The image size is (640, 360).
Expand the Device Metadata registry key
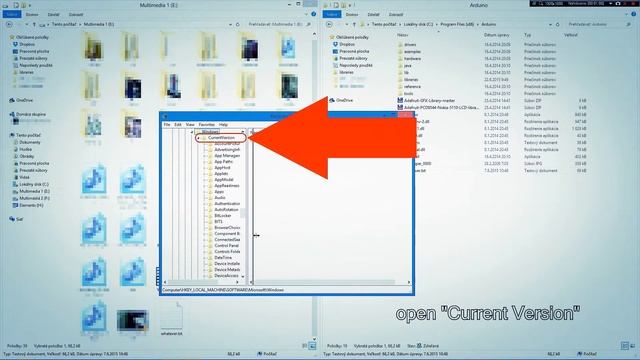[205, 270]
